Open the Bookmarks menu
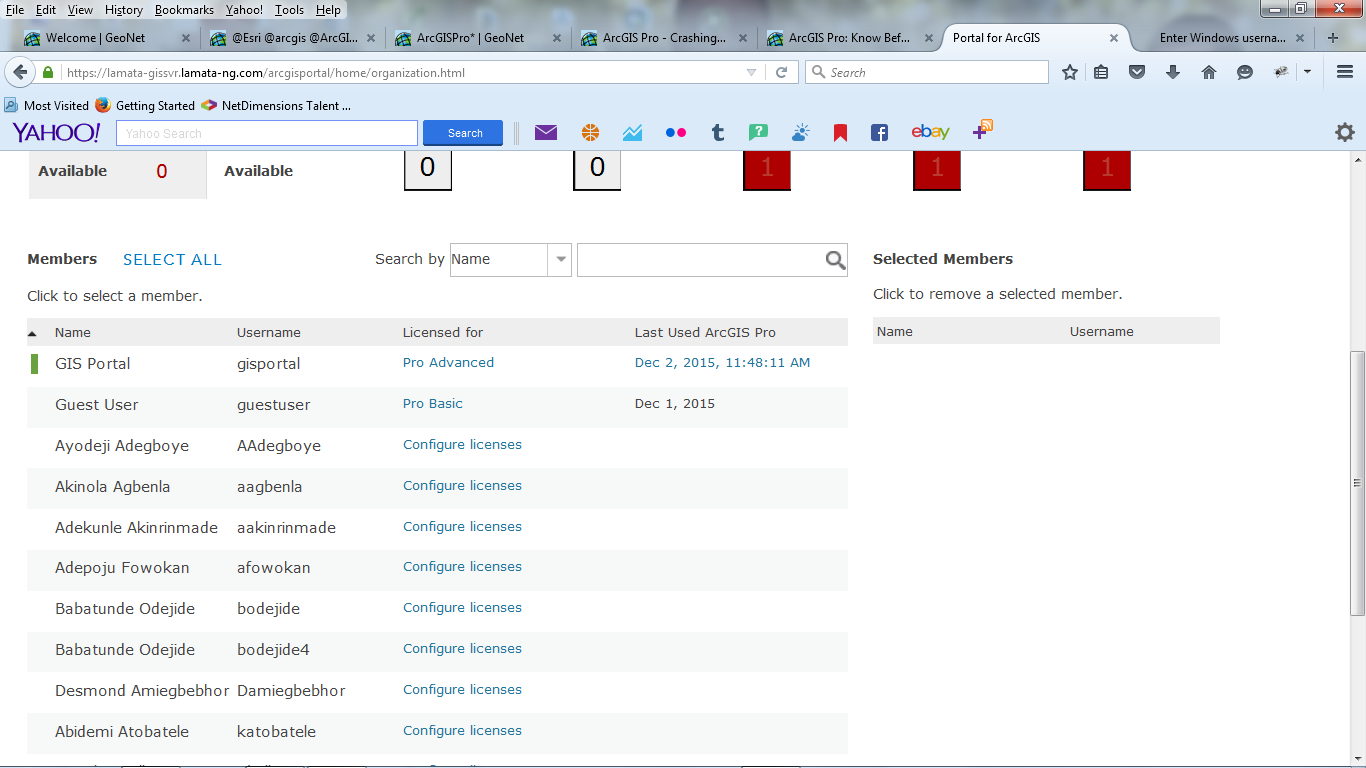This screenshot has height=768, width=1366. [185, 9]
